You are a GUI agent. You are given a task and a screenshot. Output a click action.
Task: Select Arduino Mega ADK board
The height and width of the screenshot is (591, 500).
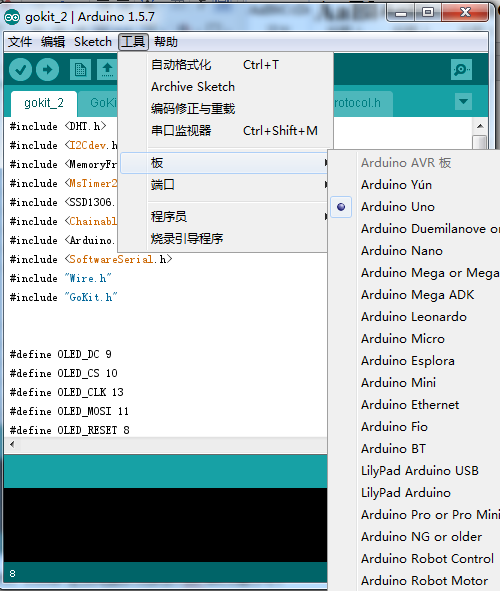415,295
